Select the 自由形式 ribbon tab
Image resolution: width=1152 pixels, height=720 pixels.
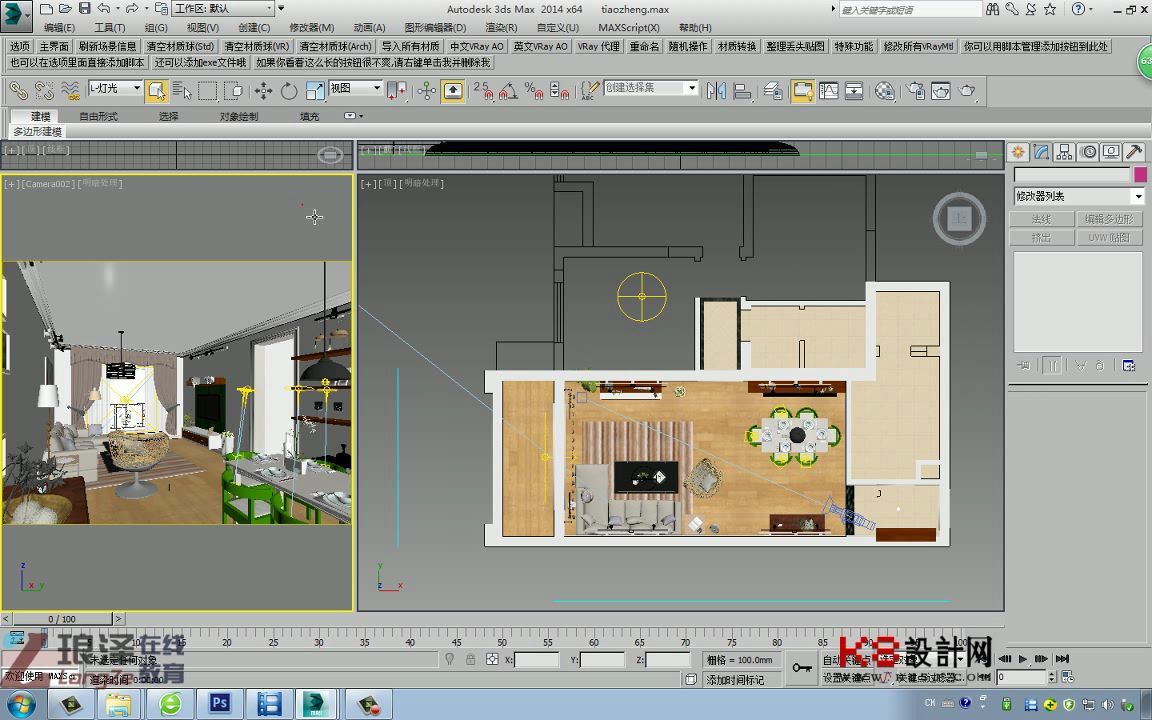pyautogui.click(x=98, y=116)
